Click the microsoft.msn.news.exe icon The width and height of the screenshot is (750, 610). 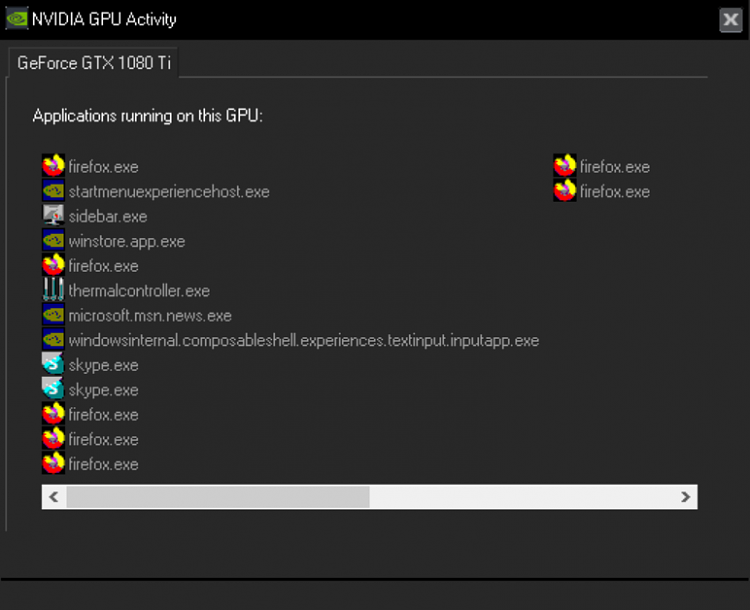[x=54, y=316]
